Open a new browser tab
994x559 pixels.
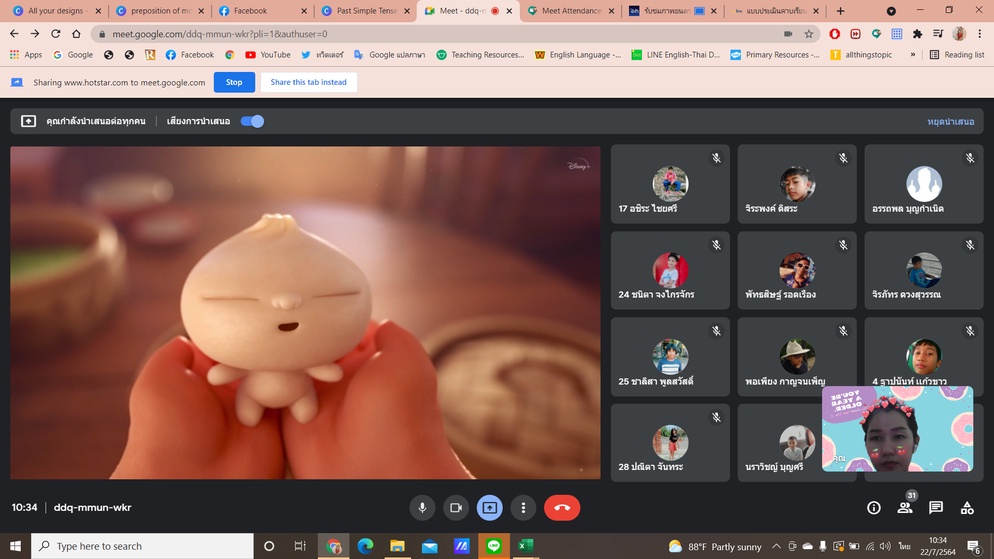[840, 11]
